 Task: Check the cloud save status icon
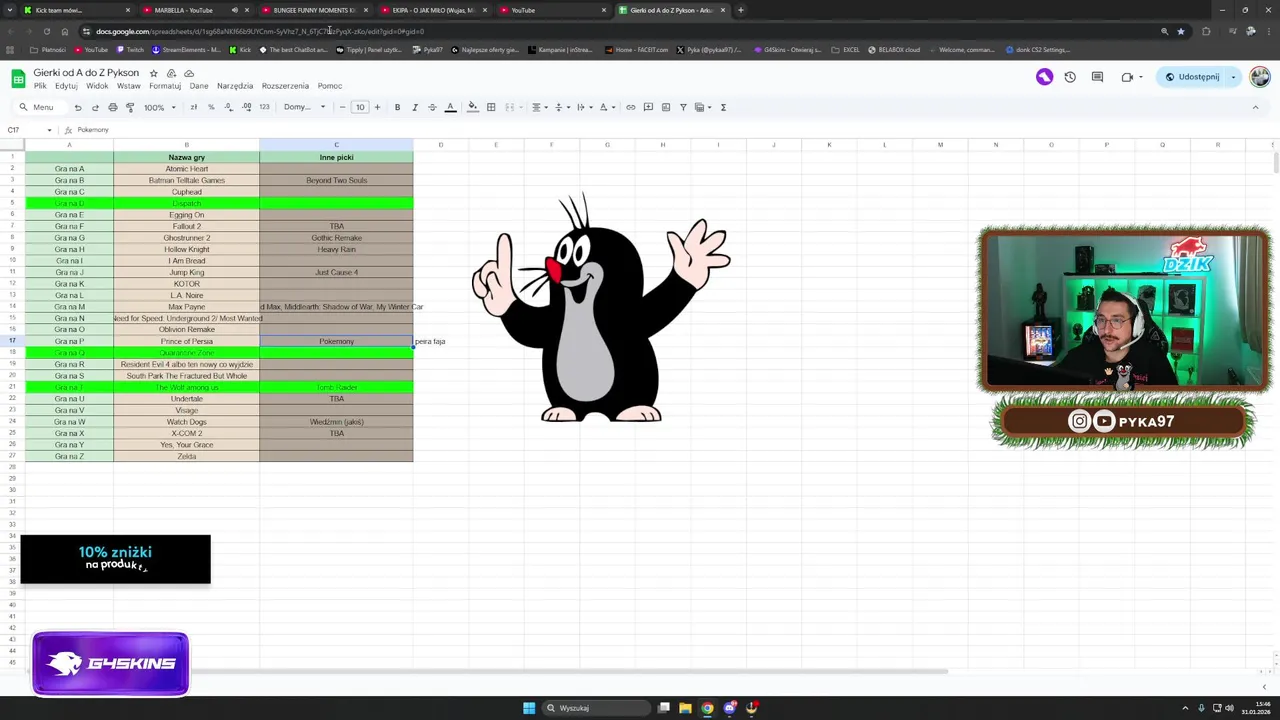pos(189,73)
